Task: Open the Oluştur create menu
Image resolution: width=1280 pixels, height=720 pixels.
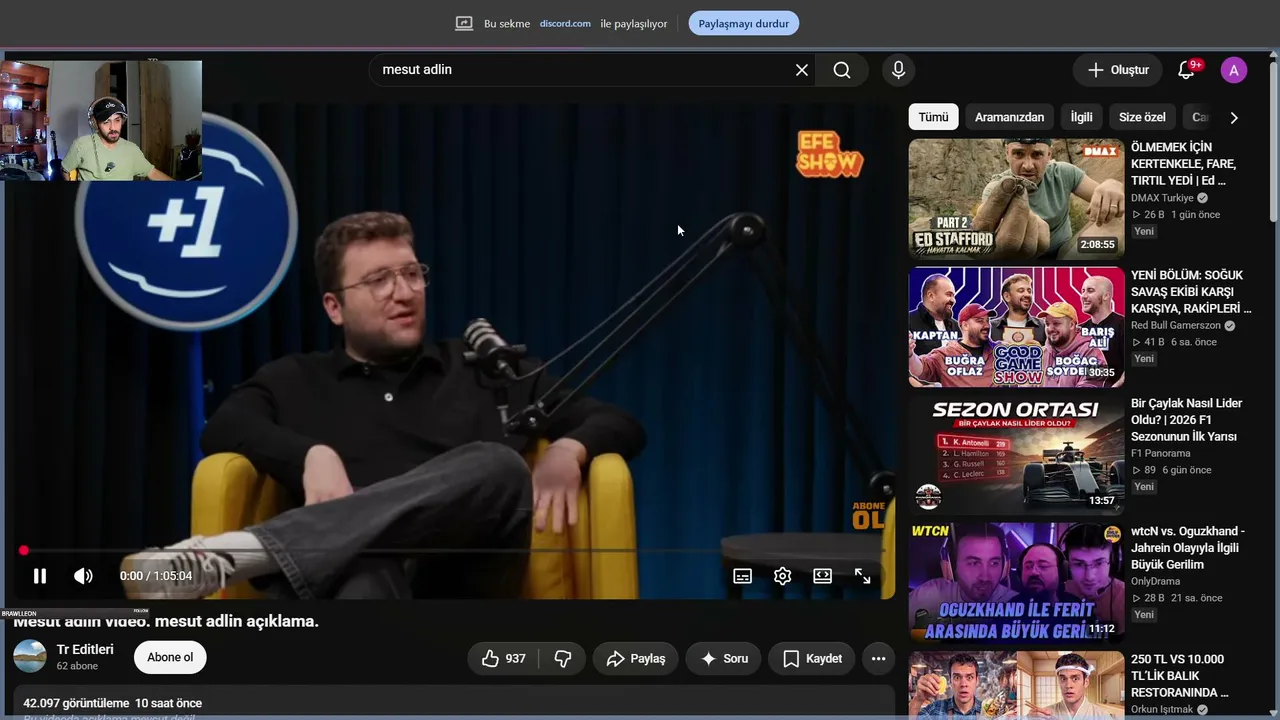Action: point(1118,70)
